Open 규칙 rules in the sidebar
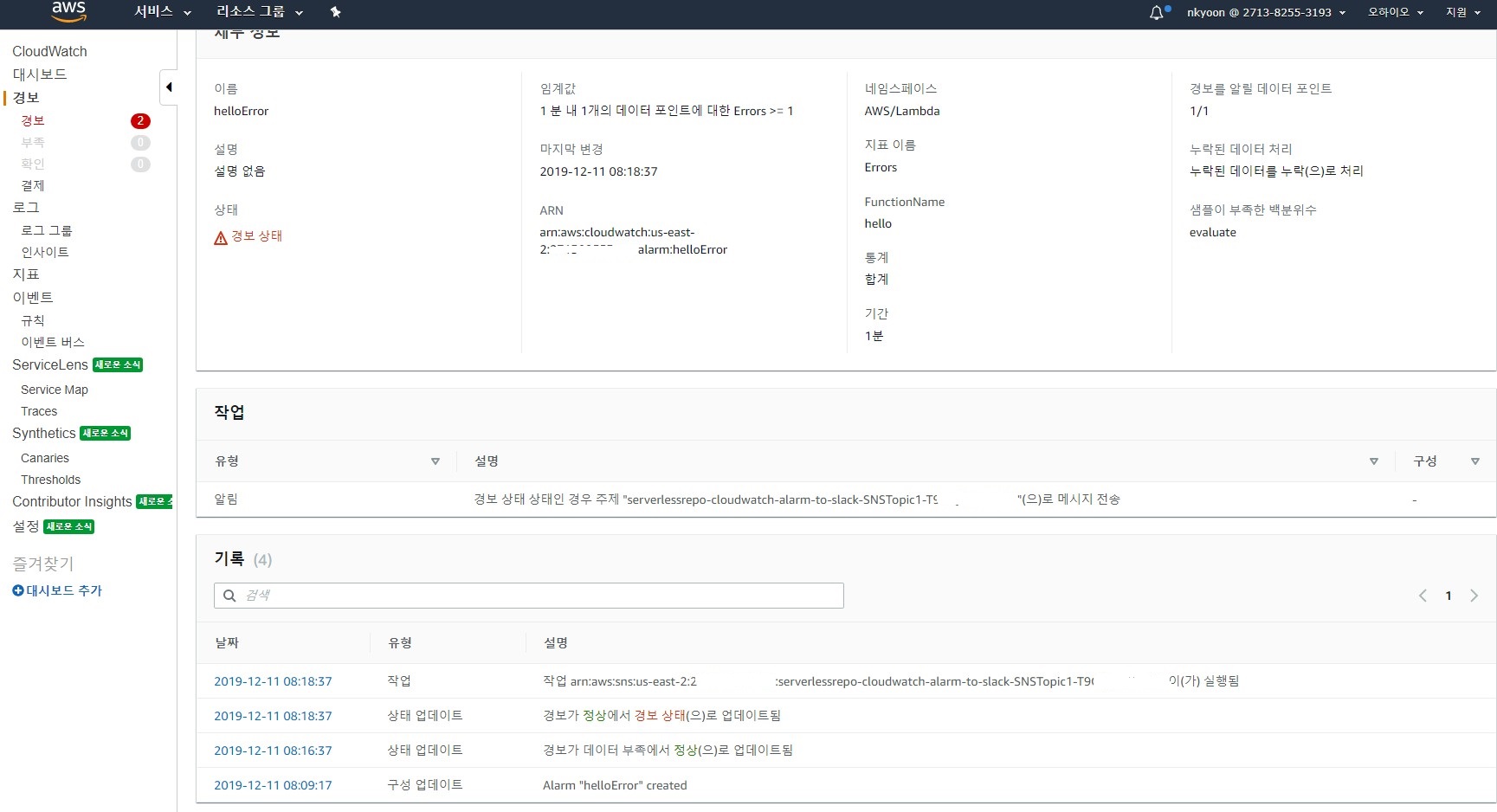Viewport: 1497px width, 812px height. pos(33,320)
